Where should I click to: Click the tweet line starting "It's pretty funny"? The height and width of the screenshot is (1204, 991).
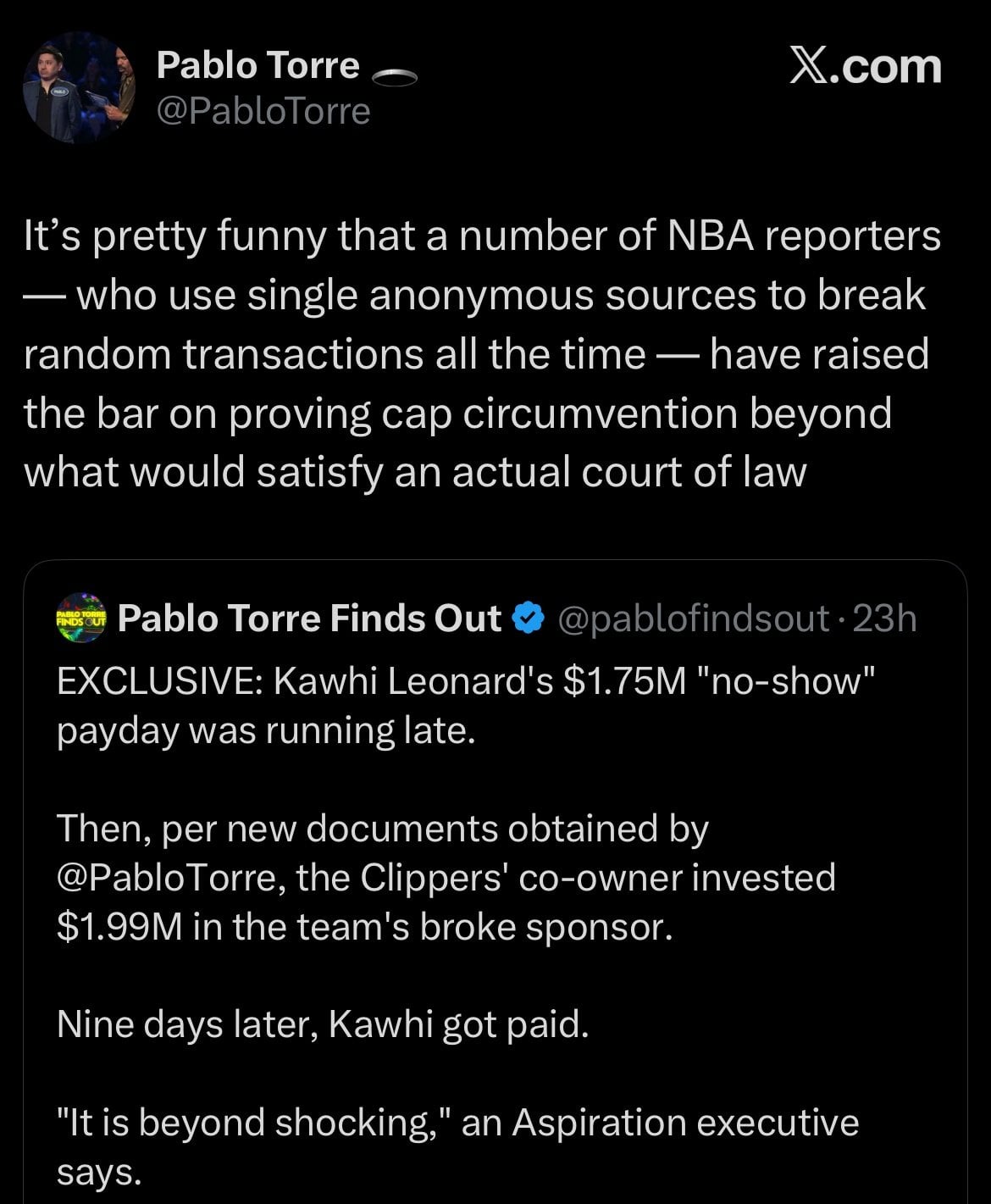481,237
